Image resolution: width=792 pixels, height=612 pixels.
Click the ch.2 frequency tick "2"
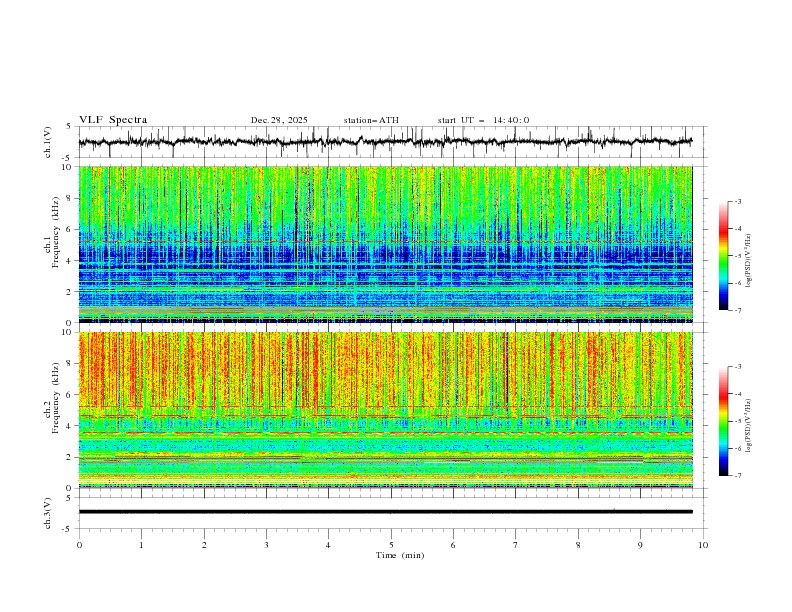pos(70,457)
